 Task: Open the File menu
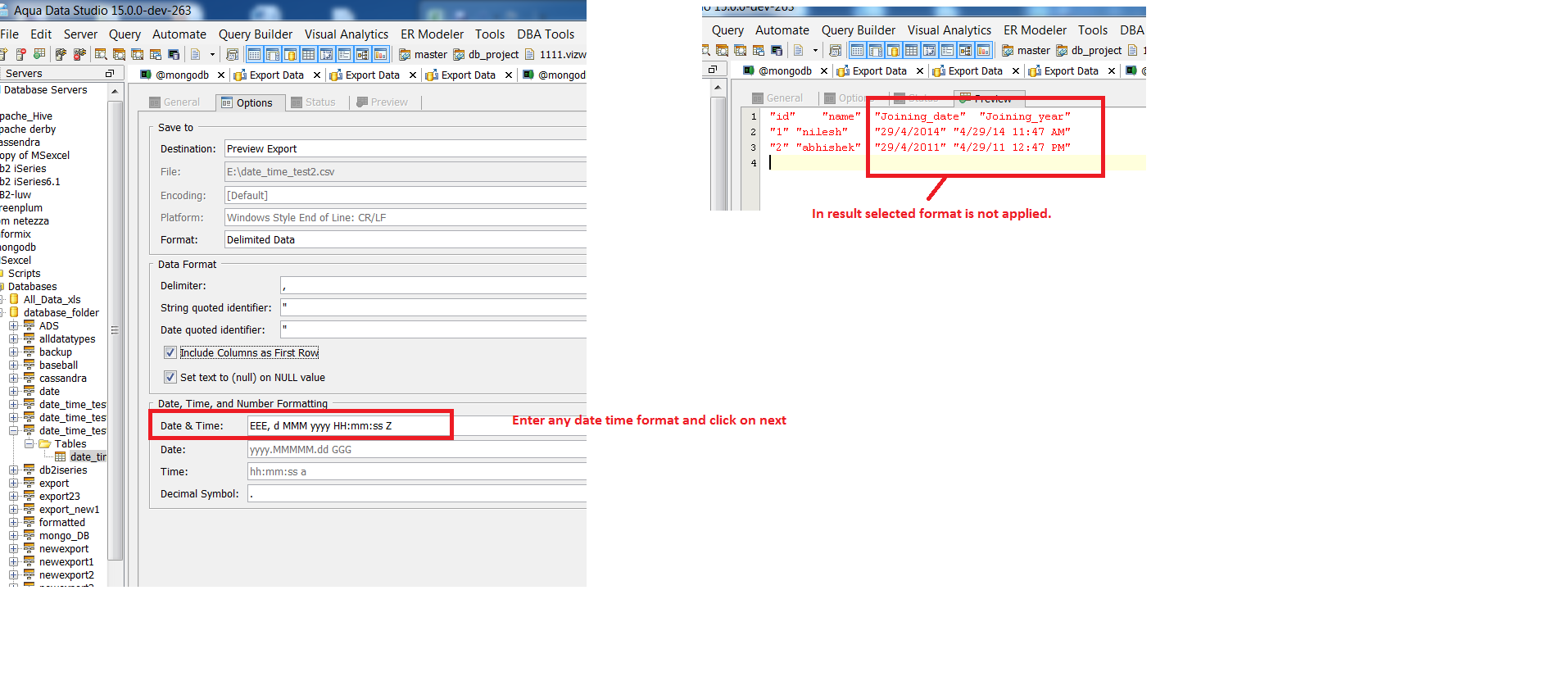pyautogui.click(x=10, y=34)
